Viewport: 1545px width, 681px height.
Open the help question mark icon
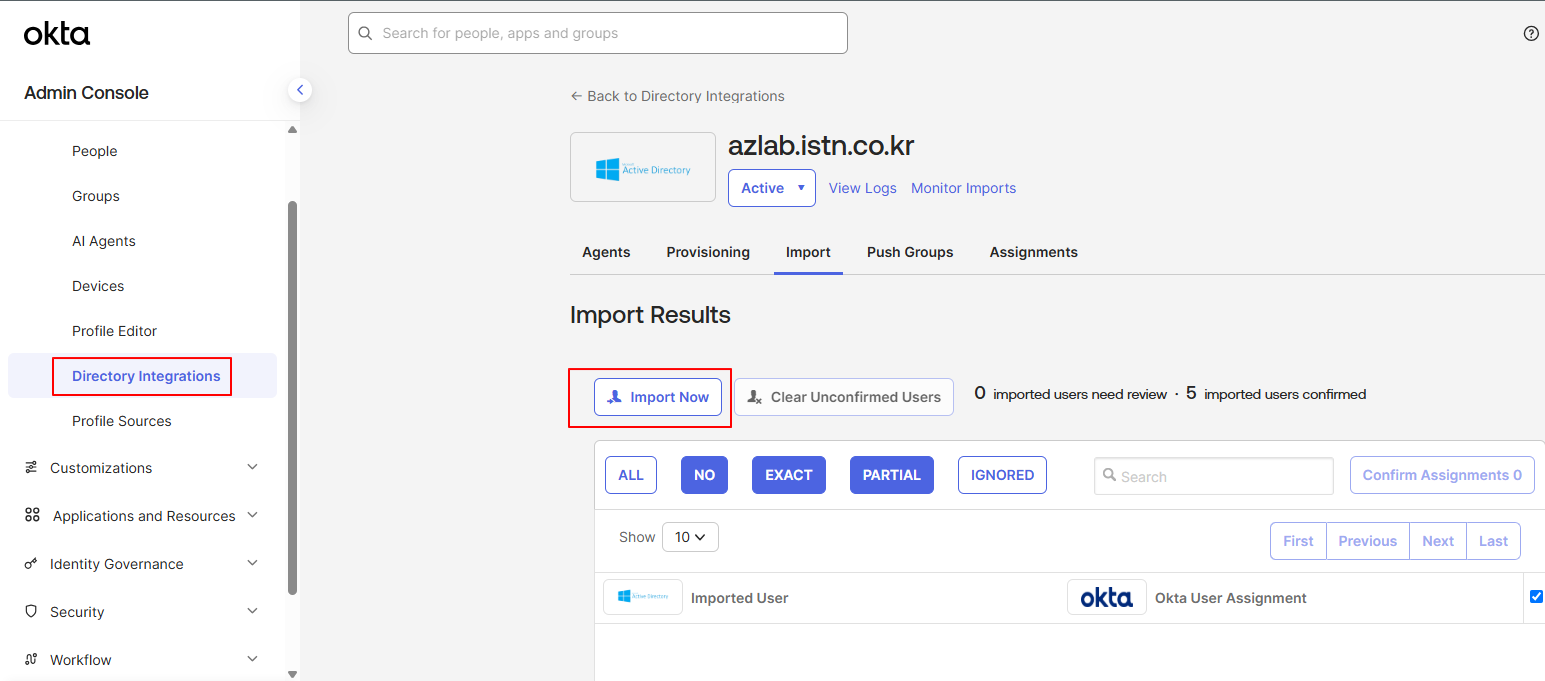click(1531, 33)
